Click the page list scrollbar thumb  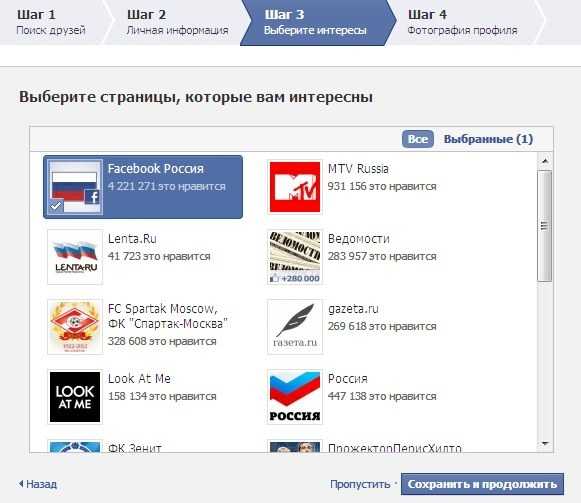(x=544, y=226)
